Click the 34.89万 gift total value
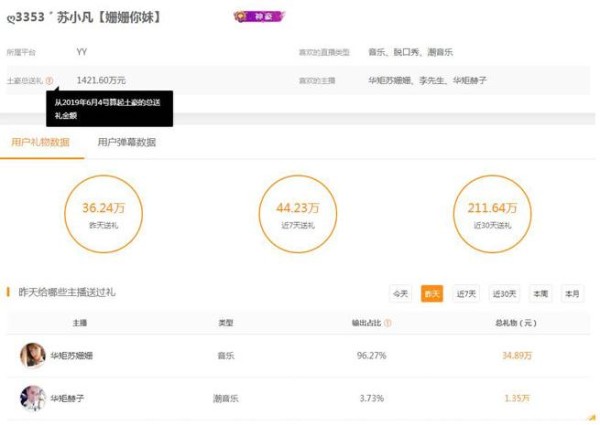The image size is (600, 425). click(517, 356)
